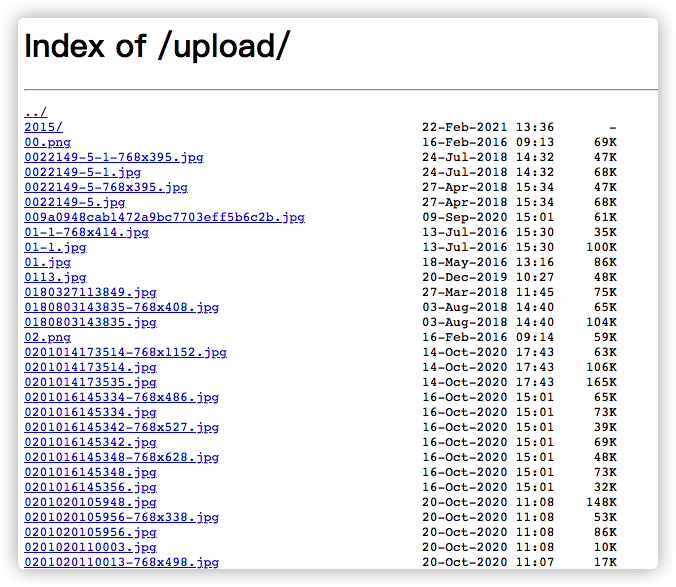This screenshot has height=587, width=676.
Task: Open 0201020105948.jpg file link
Action: click(90, 502)
